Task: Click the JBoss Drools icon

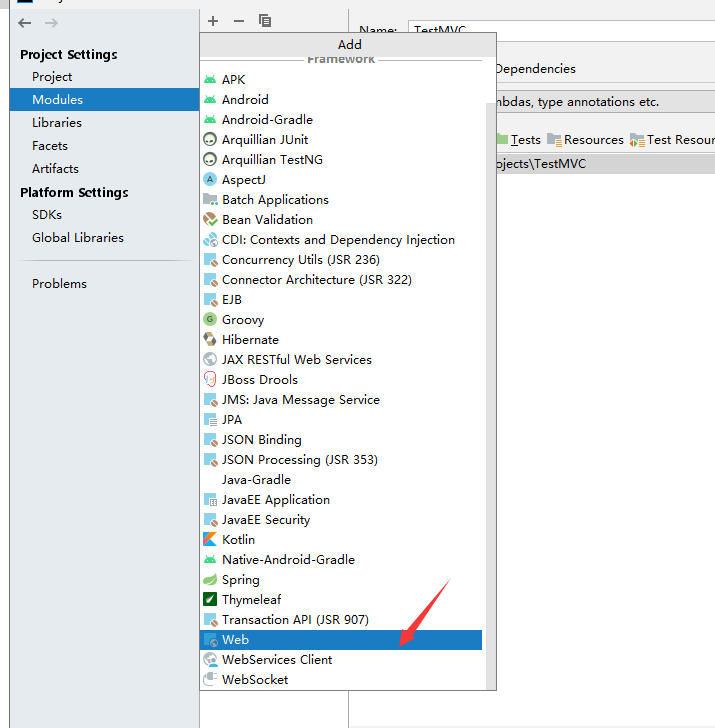Action: click(x=210, y=379)
